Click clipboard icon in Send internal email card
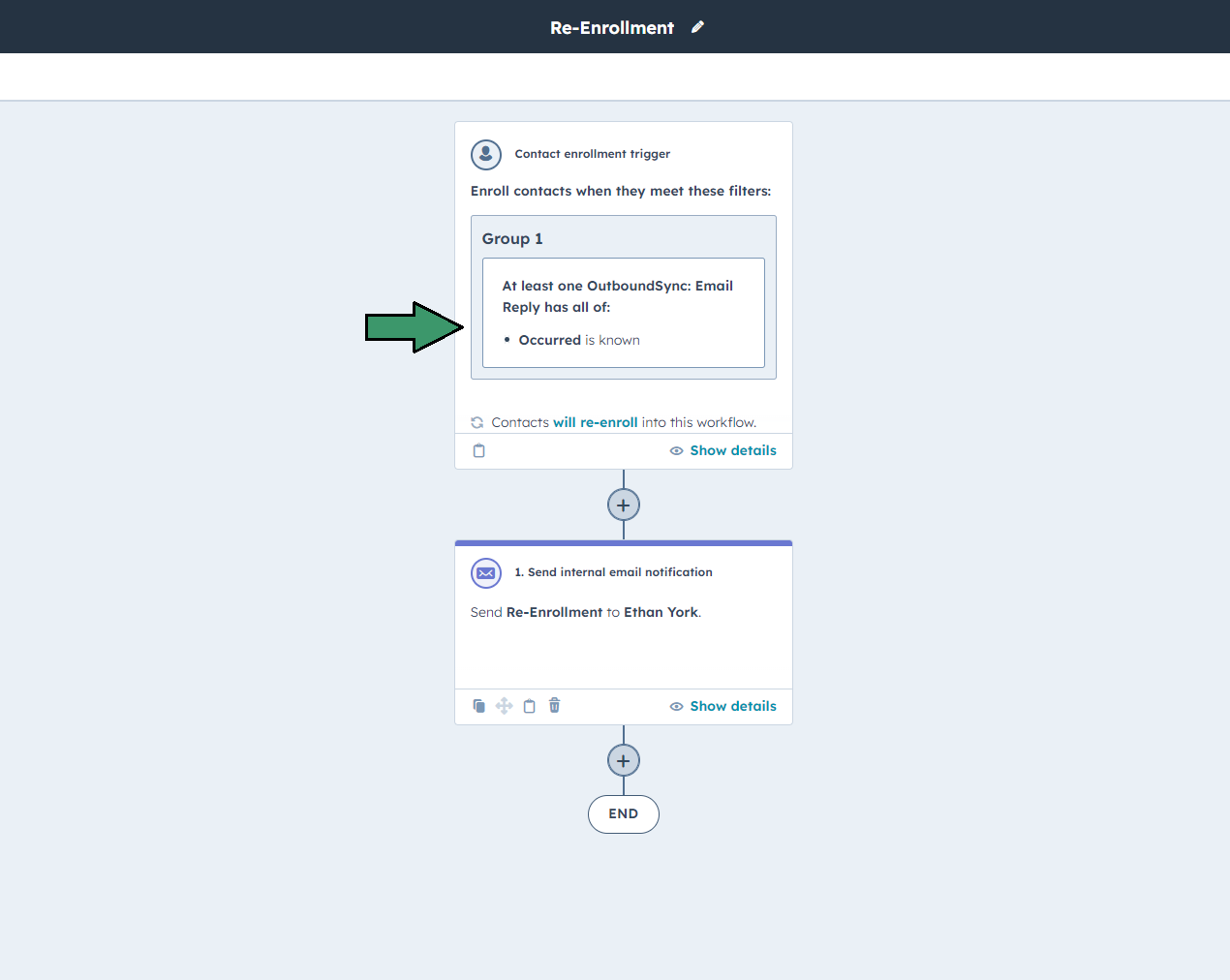The height and width of the screenshot is (980, 1230). coord(529,706)
